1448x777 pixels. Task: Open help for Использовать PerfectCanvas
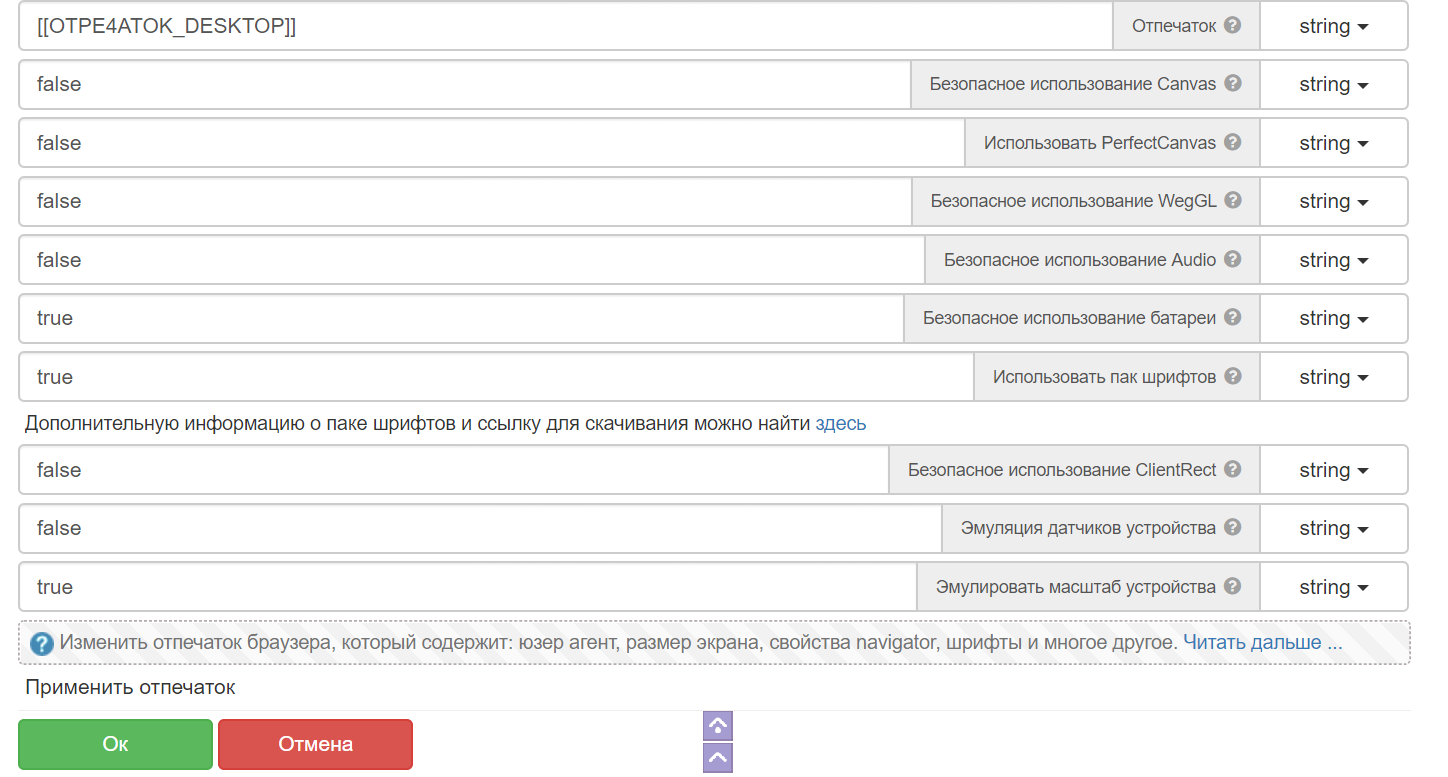pyautogui.click(x=1232, y=142)
